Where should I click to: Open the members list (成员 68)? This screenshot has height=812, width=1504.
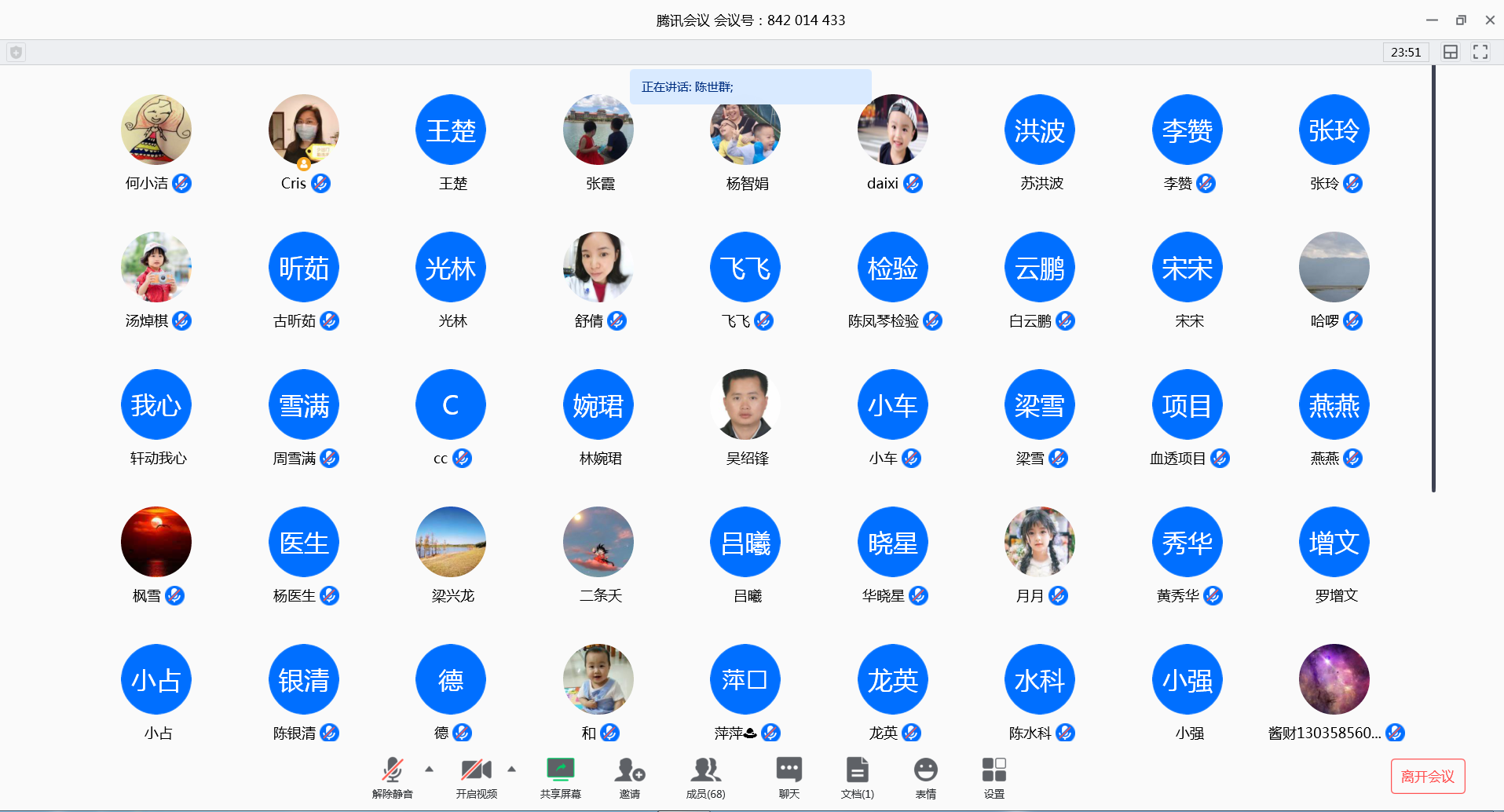[x=705, y=777]
